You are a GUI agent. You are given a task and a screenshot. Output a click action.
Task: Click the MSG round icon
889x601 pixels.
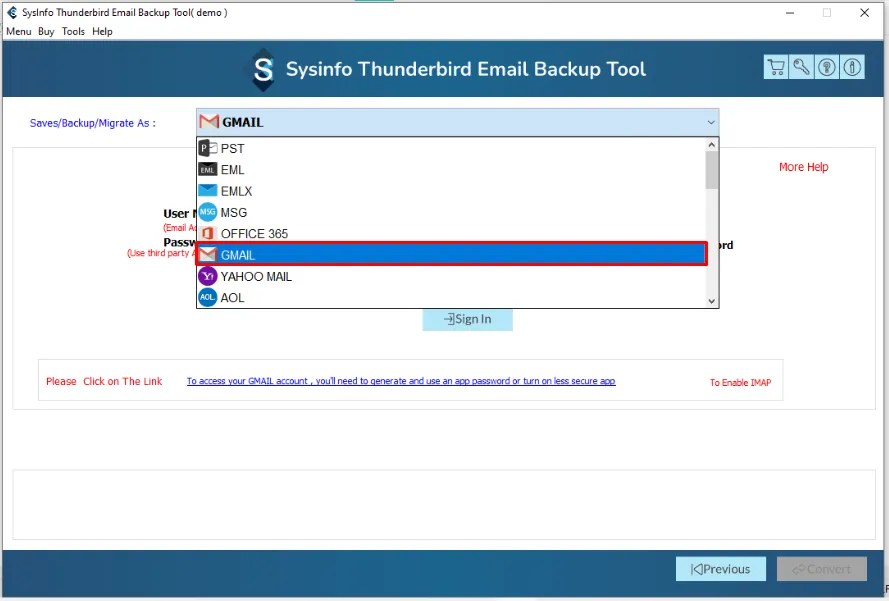click(x=208, y=212)
